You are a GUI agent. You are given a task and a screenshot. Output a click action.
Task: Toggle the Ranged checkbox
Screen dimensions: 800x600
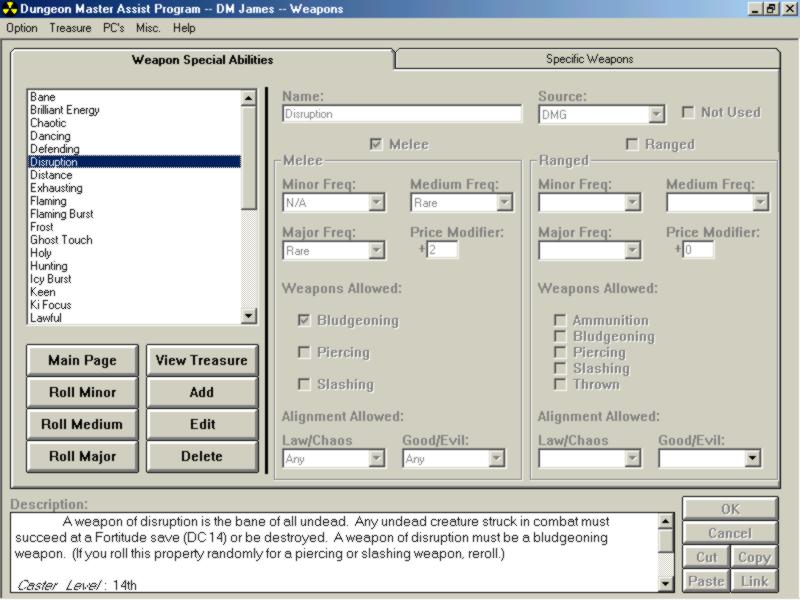(632, 145)
